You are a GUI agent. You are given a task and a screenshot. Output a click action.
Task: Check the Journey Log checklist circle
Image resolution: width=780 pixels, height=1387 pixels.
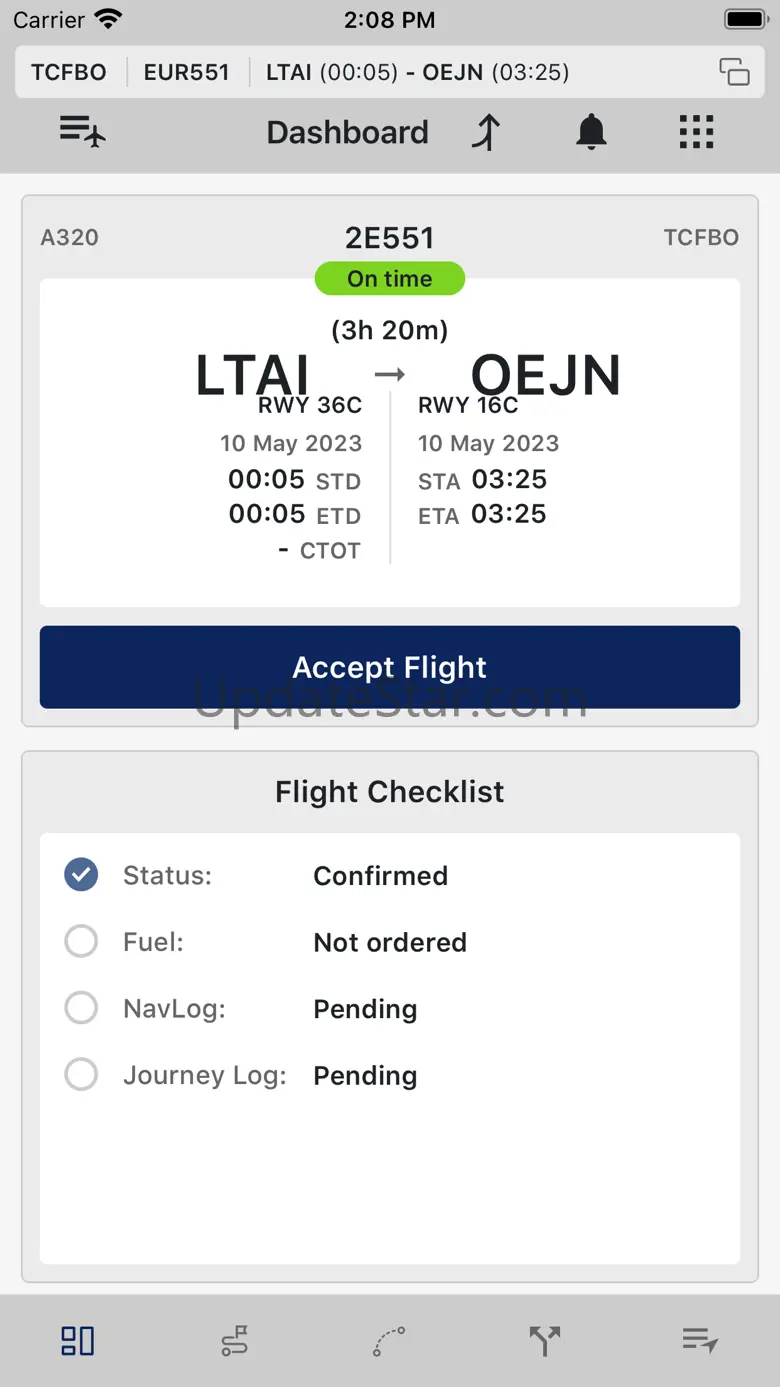click(81, 1075)
